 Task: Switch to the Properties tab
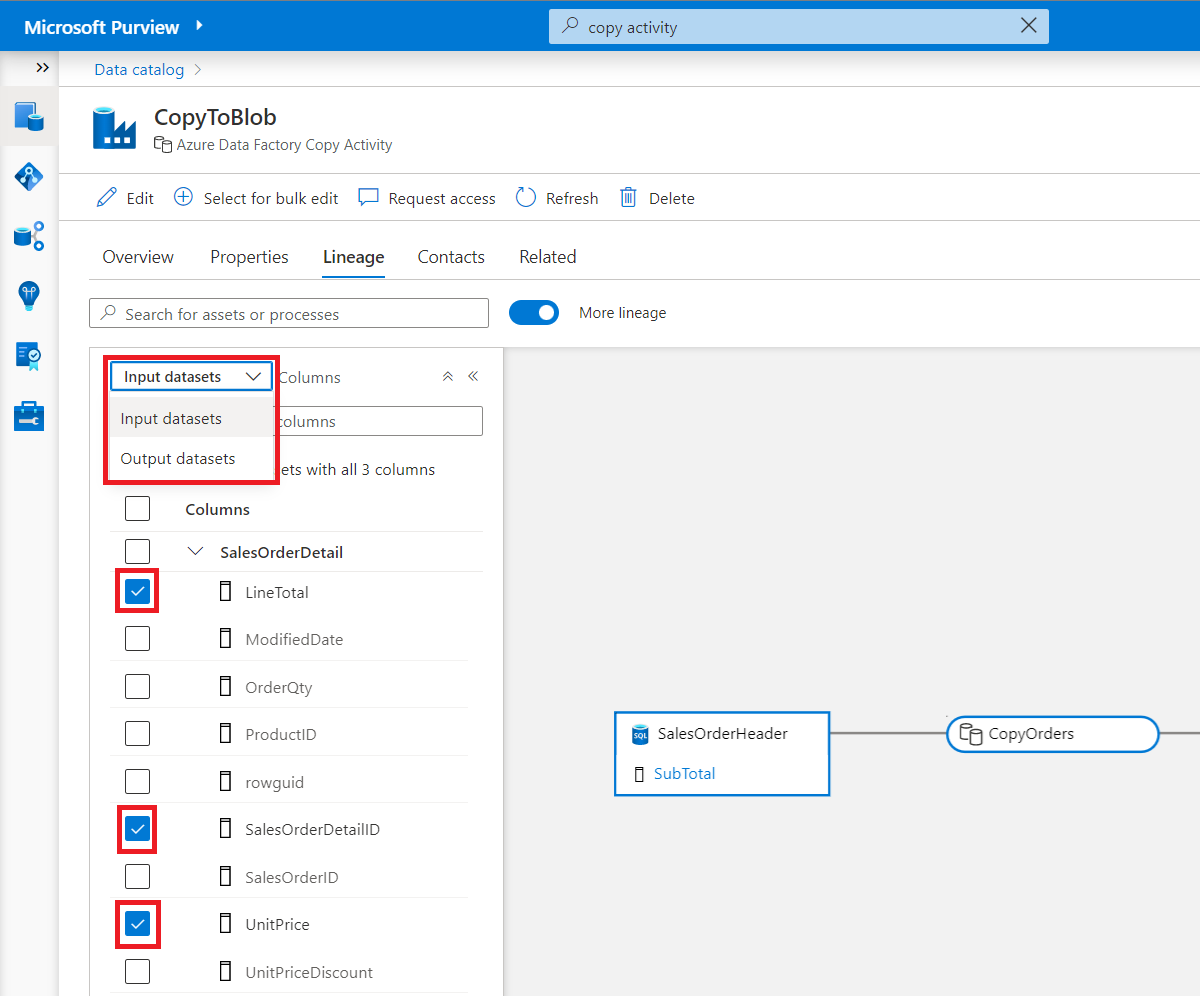tap(249, 257)
